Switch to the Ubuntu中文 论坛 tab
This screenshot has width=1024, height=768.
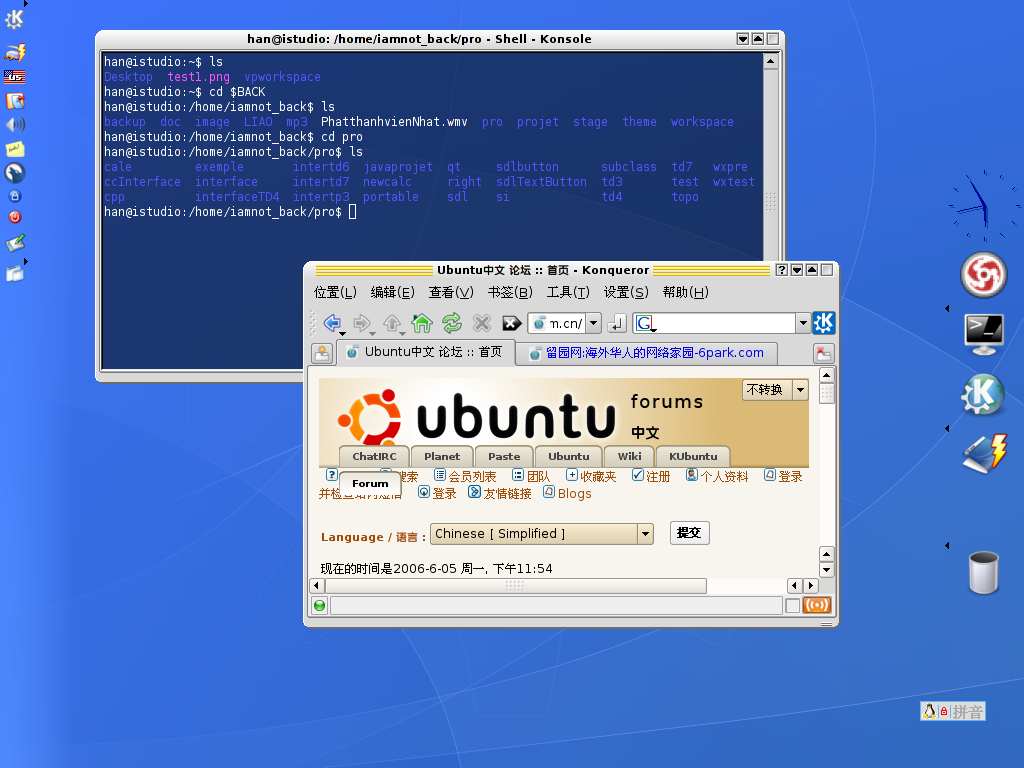(426, 352)
